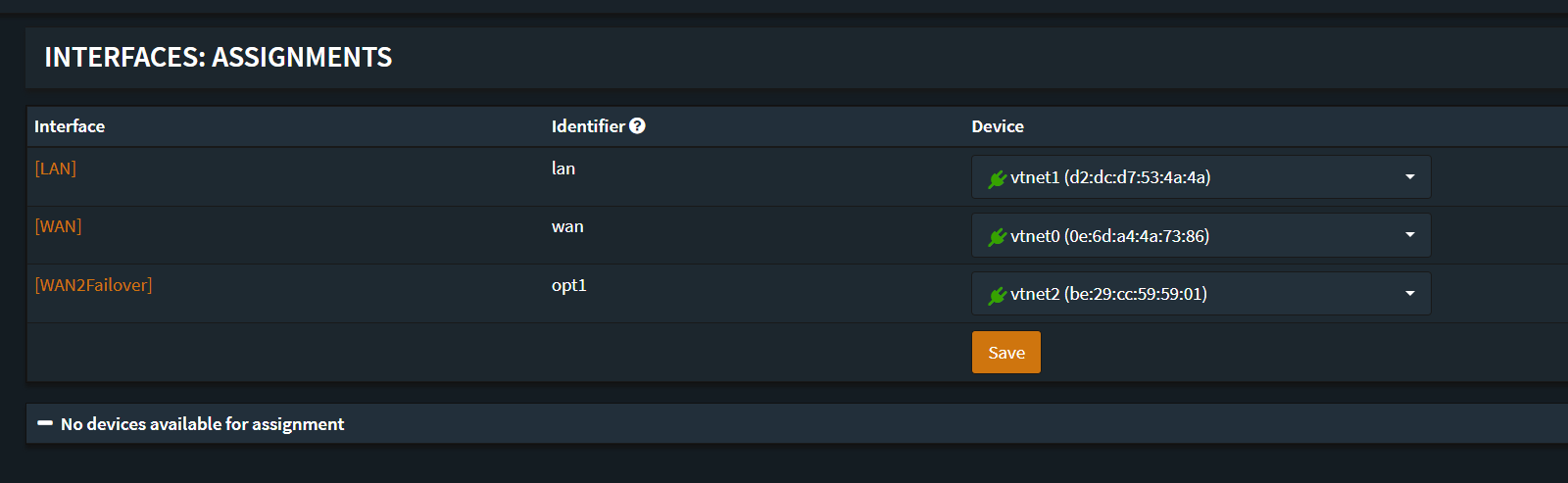Go to the [WAN2Failover] interface settings
1568x483 pixels.
(94, 285)
